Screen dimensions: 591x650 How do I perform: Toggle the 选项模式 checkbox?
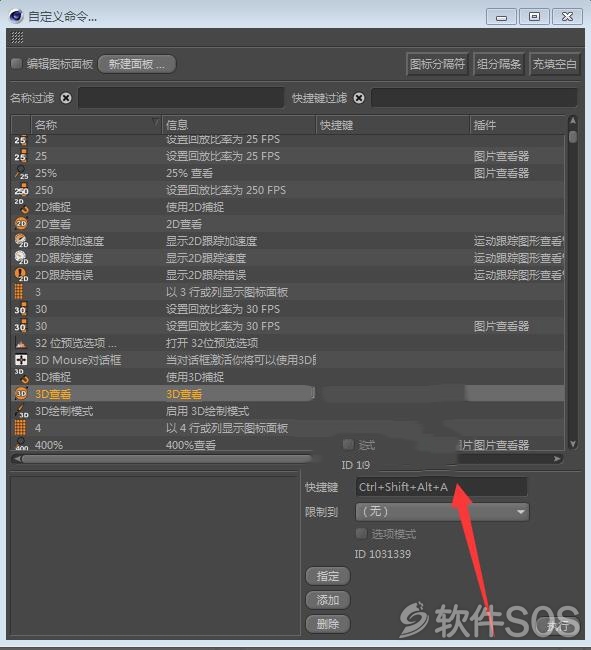point(361,534)
